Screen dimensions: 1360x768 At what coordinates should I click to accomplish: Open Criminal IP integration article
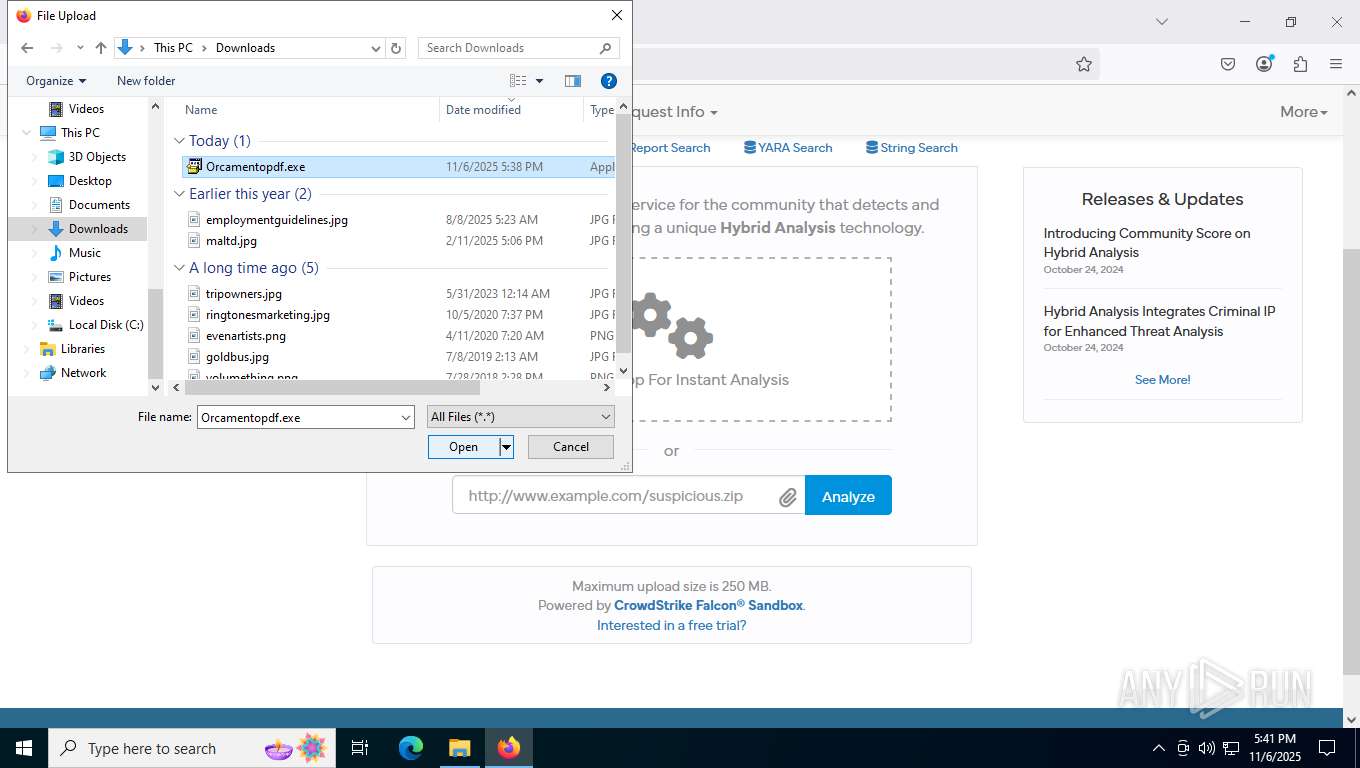(1160, 321)
